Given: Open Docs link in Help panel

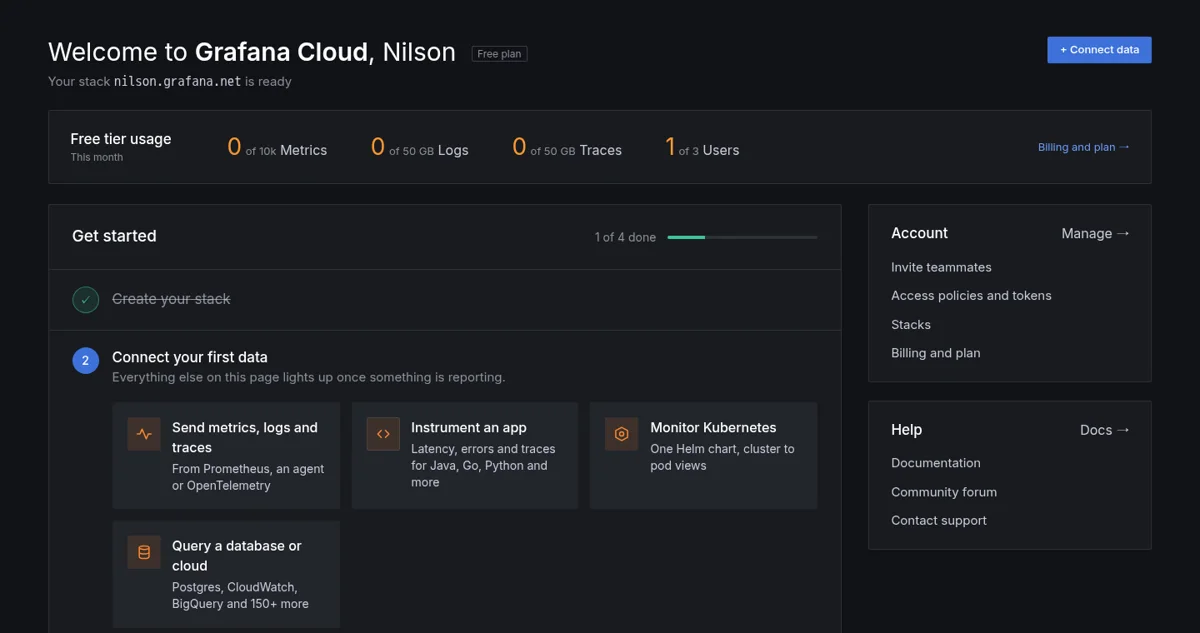Looking at the screenshot, I should [x=1105, y=430].
